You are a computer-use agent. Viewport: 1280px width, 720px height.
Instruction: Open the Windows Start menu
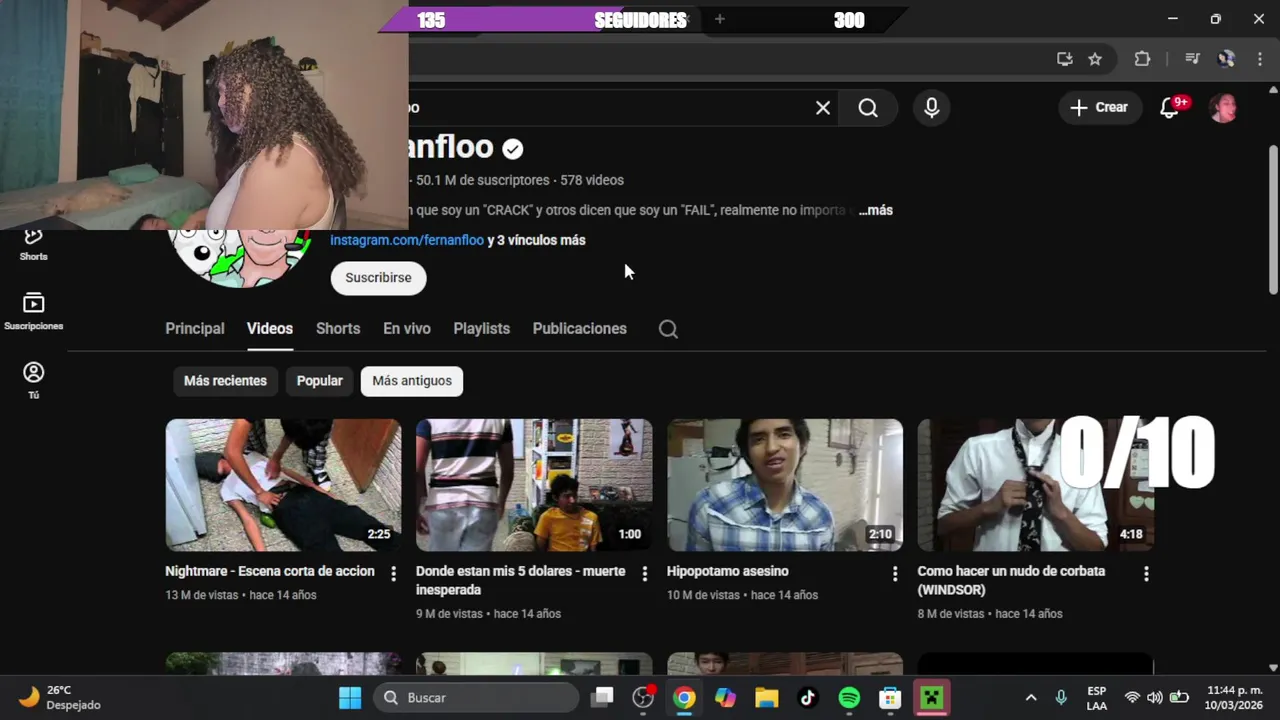[x=350, y=697]
